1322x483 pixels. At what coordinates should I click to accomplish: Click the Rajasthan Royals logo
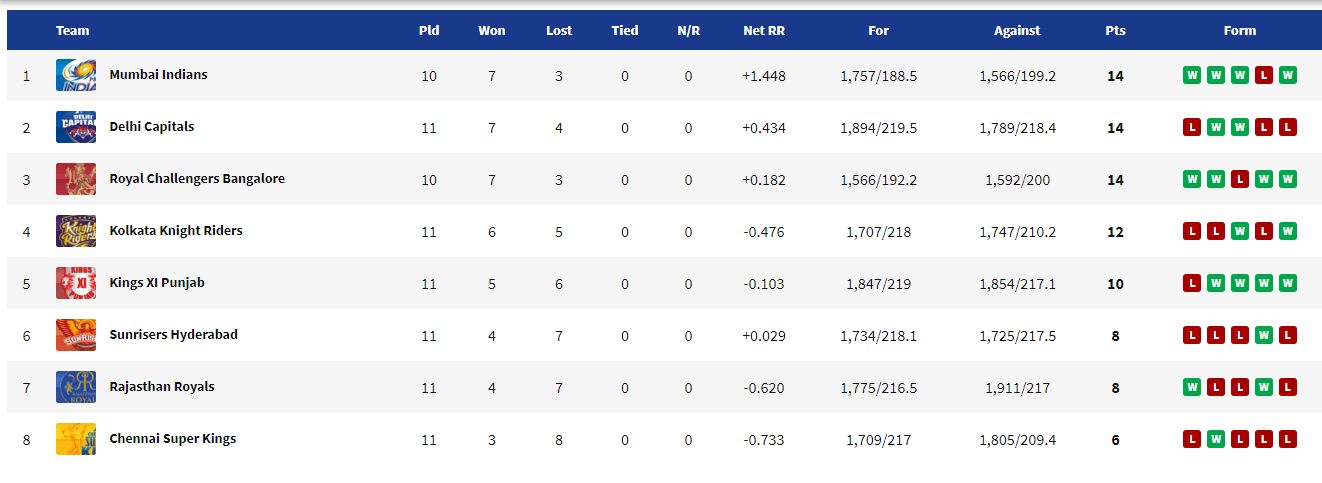[76, 387]
